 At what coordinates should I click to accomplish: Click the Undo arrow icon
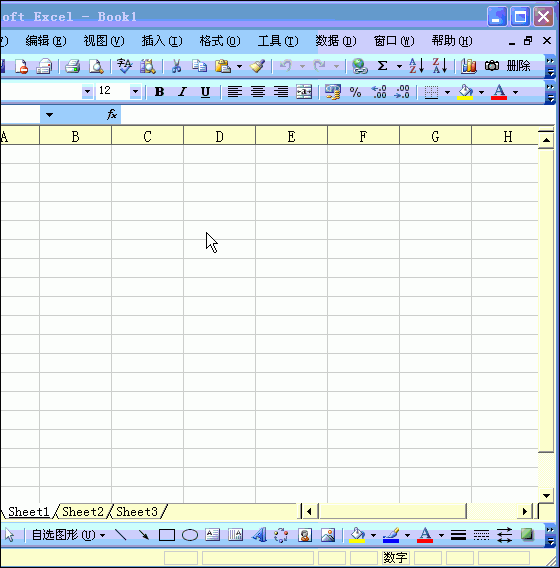286,66
